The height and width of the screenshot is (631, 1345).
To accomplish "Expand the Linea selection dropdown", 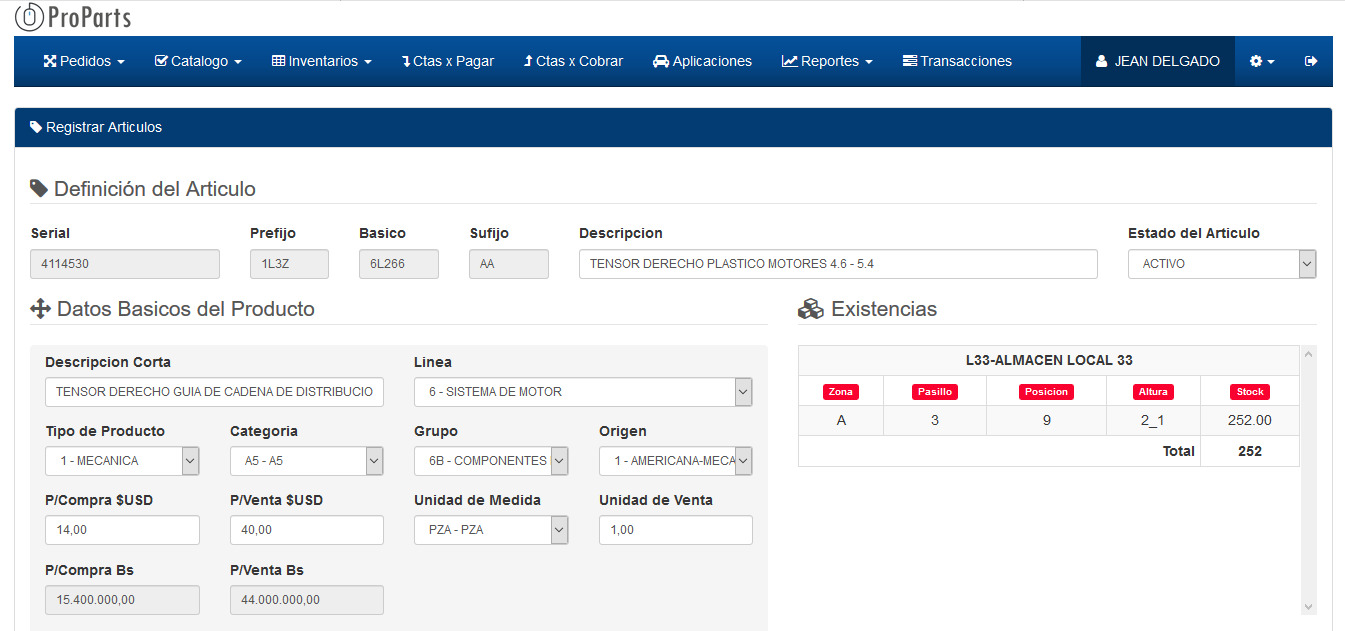I will click(x=582, y=392).
